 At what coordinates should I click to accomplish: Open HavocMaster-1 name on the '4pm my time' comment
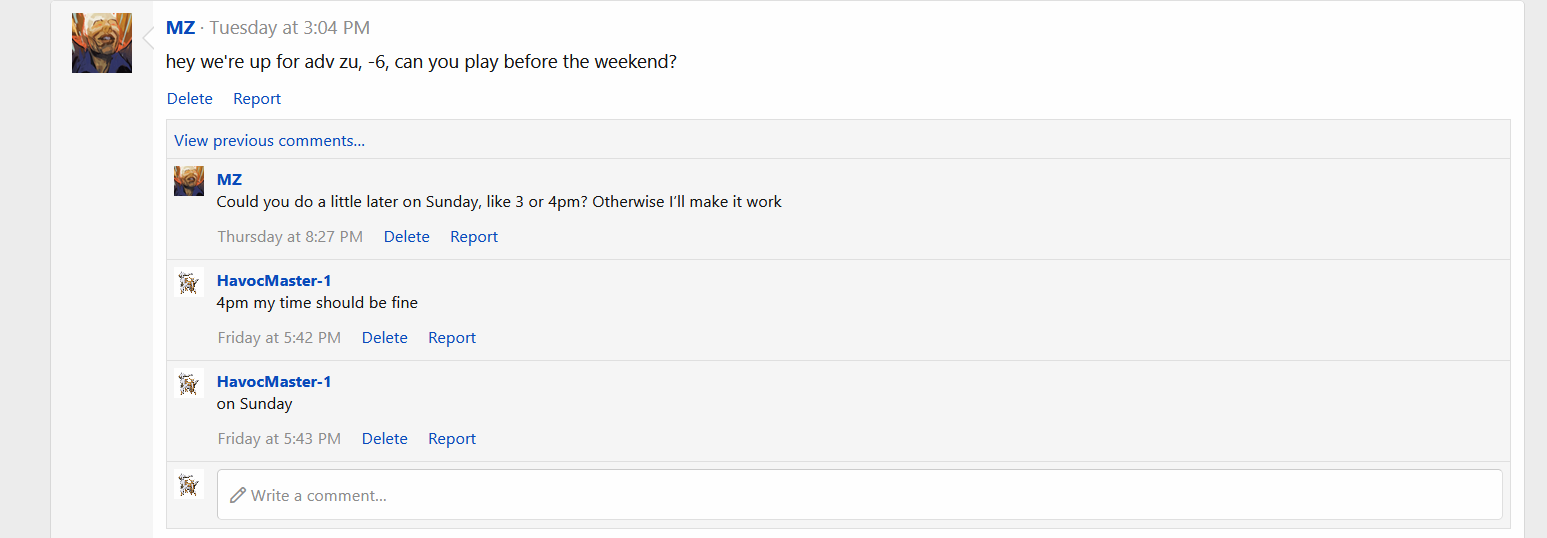(x=274, y=281)
